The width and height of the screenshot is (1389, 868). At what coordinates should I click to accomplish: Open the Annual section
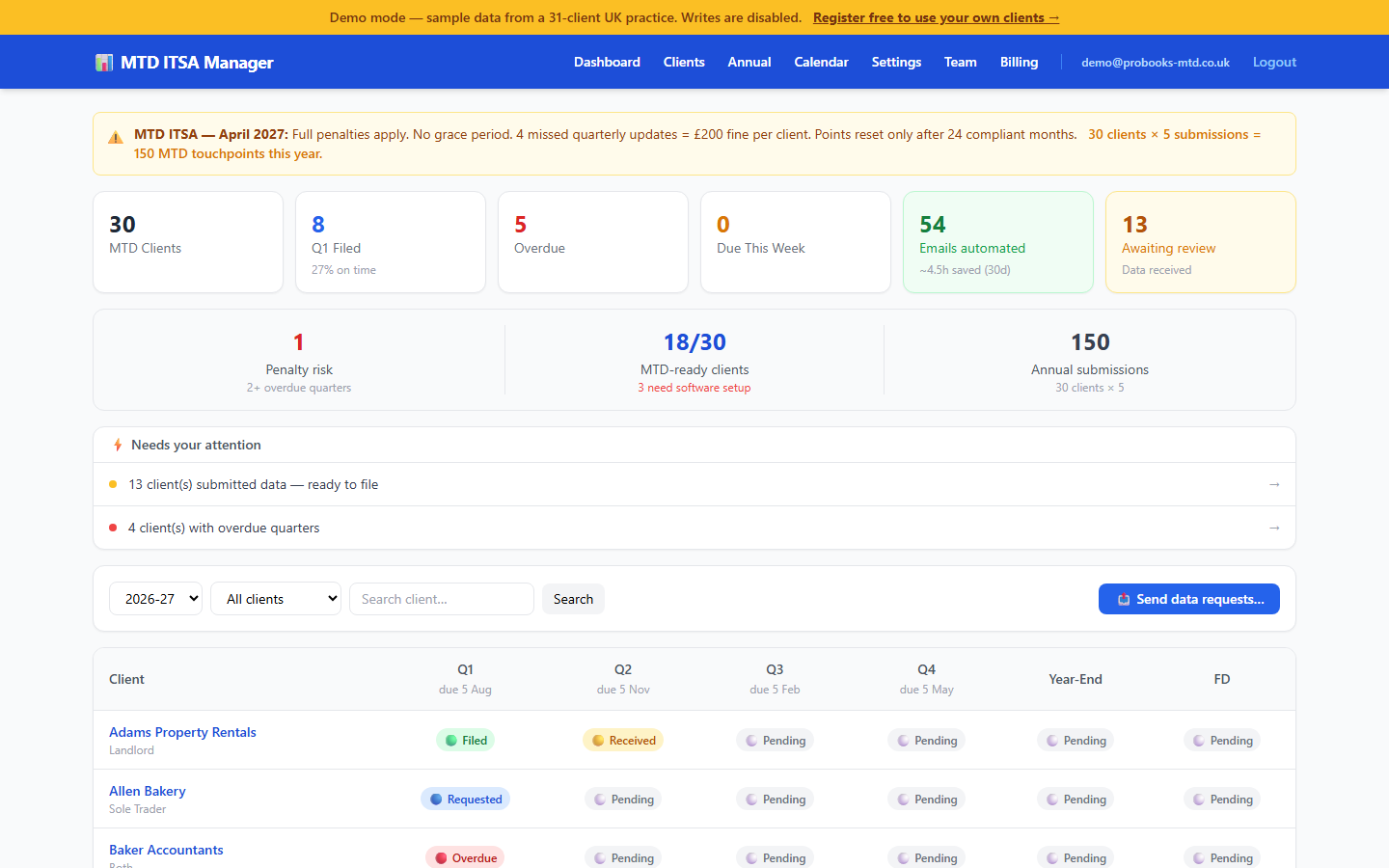749,62
